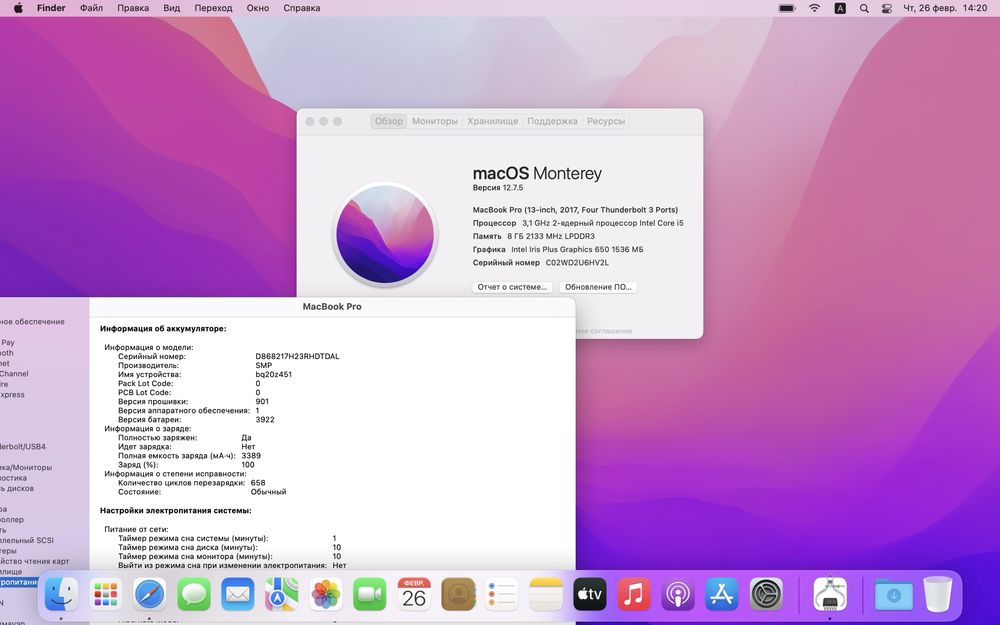The height and width of the screenshot is (625, 1000).
Task: Open the Файл menu
Action: pyautogui.click(x=91, y=8)
